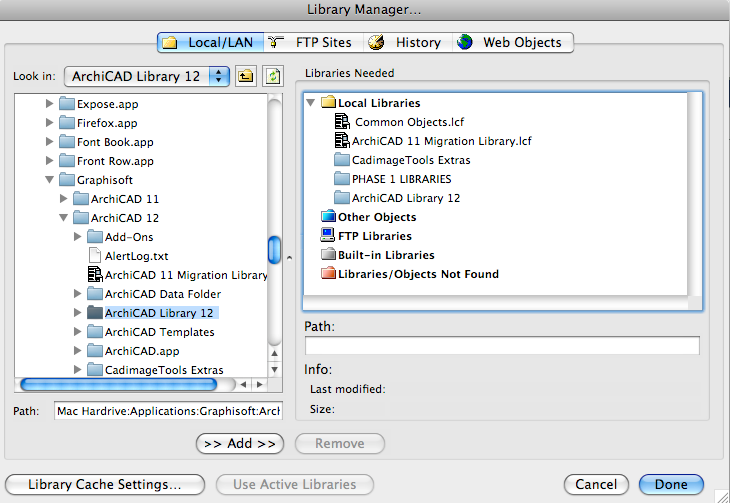The image size is (730, 503).
Task: Open the History tab
Action: pos(408,42)
